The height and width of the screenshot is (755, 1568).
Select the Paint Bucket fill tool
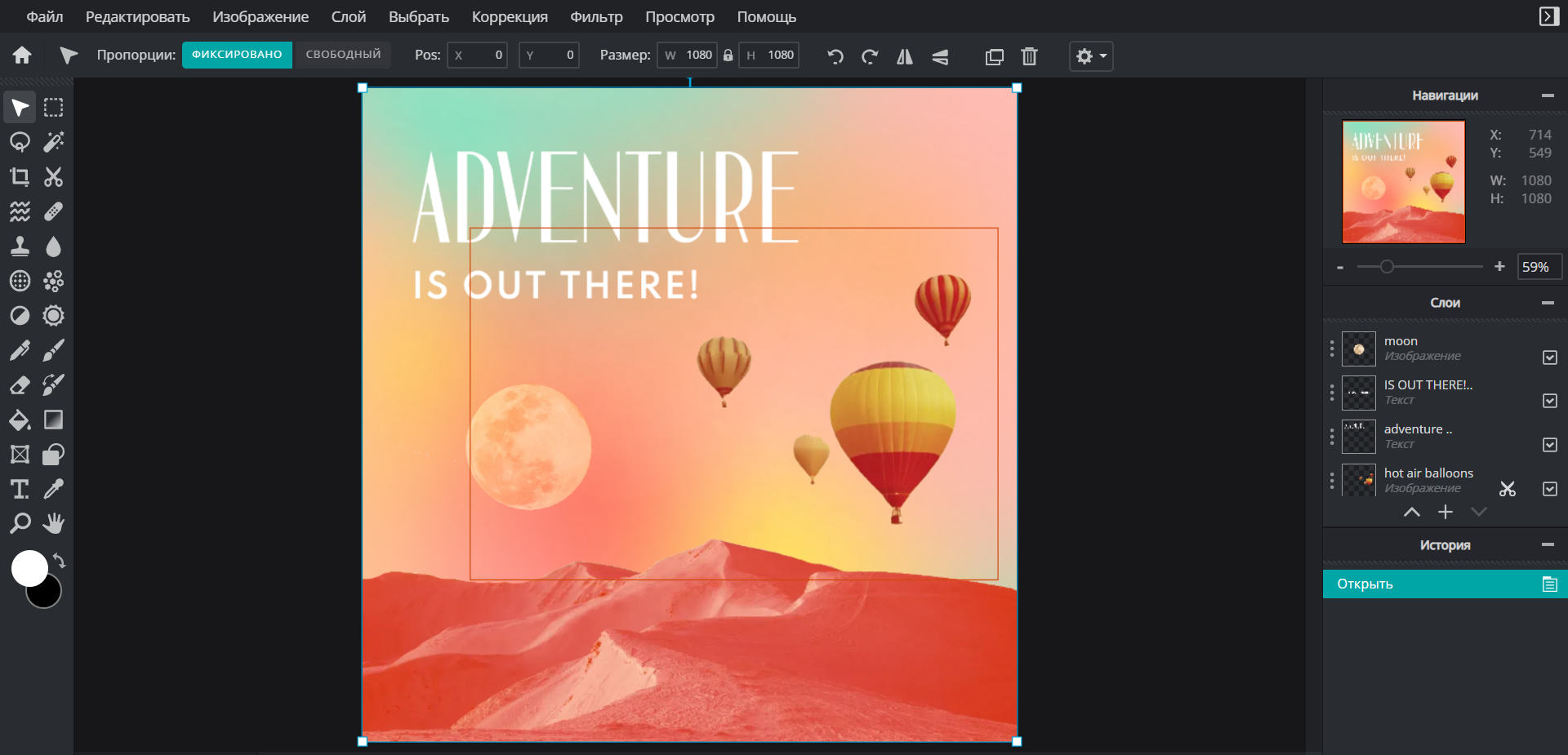click(x=20, y=420)
